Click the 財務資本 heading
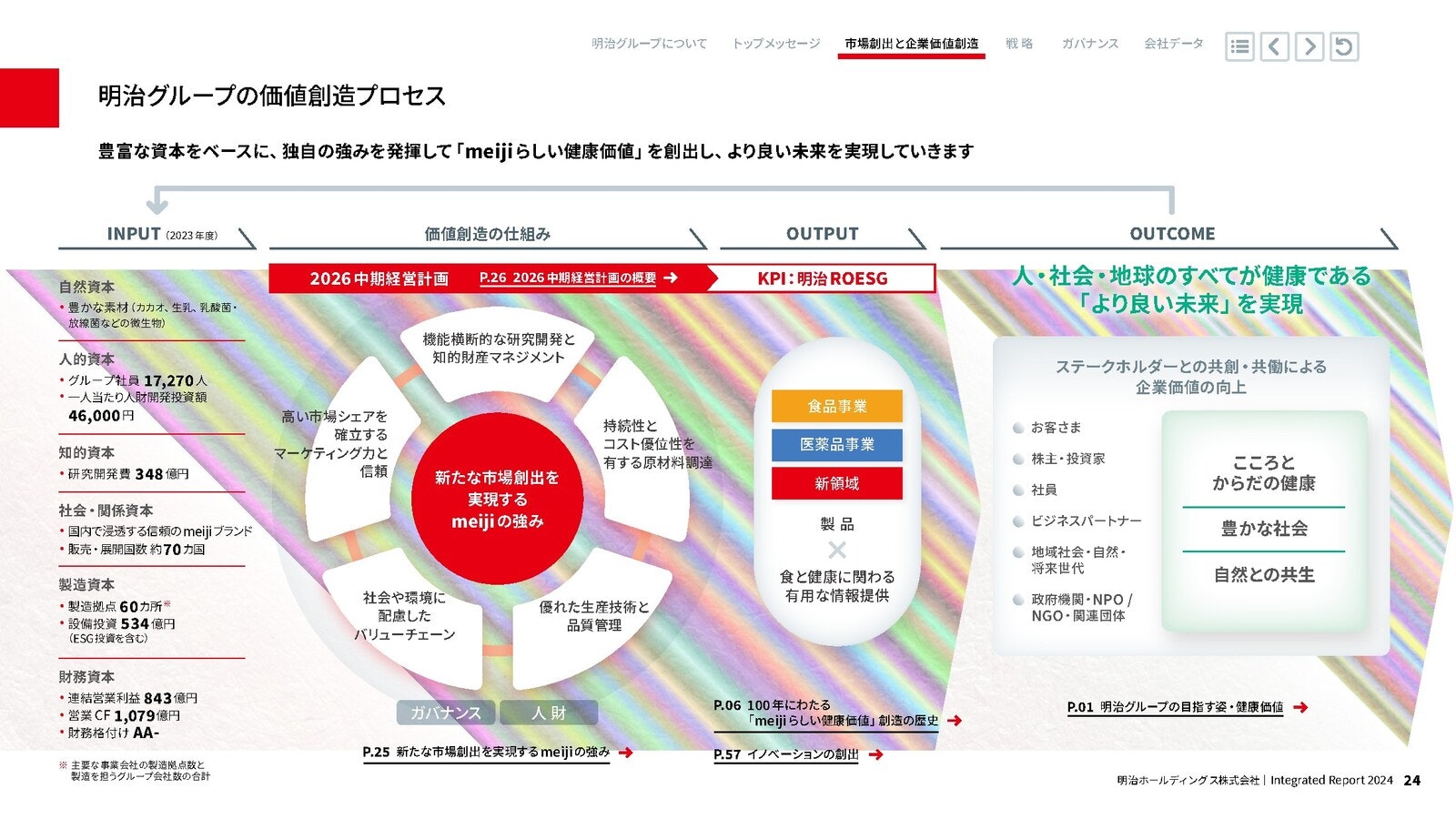 click(86, 677)
